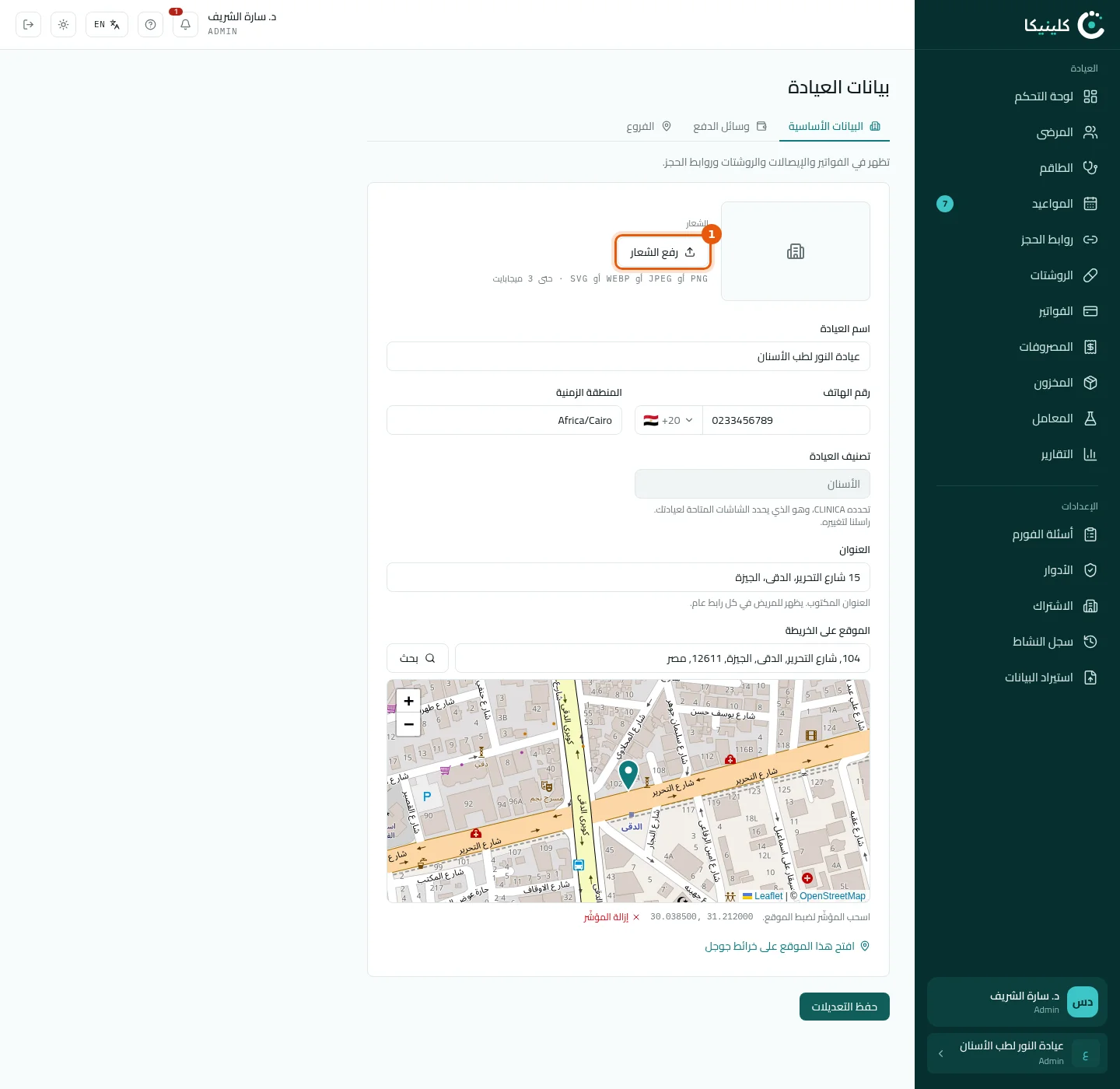Viewport: 1120px width, 1089px height.
Task: Click the المخزون box icon
Action: pyautogui.click(x=1090, y=383)
